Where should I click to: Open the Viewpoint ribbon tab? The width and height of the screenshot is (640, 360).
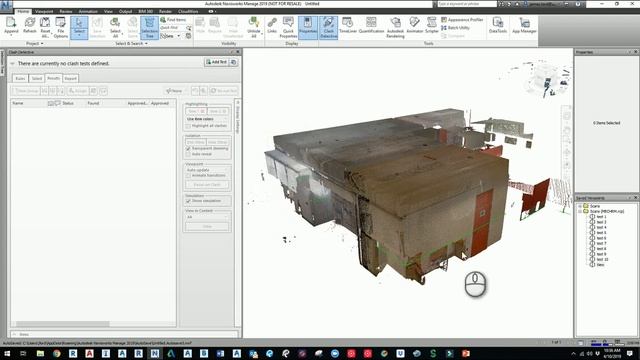[44, 11]
